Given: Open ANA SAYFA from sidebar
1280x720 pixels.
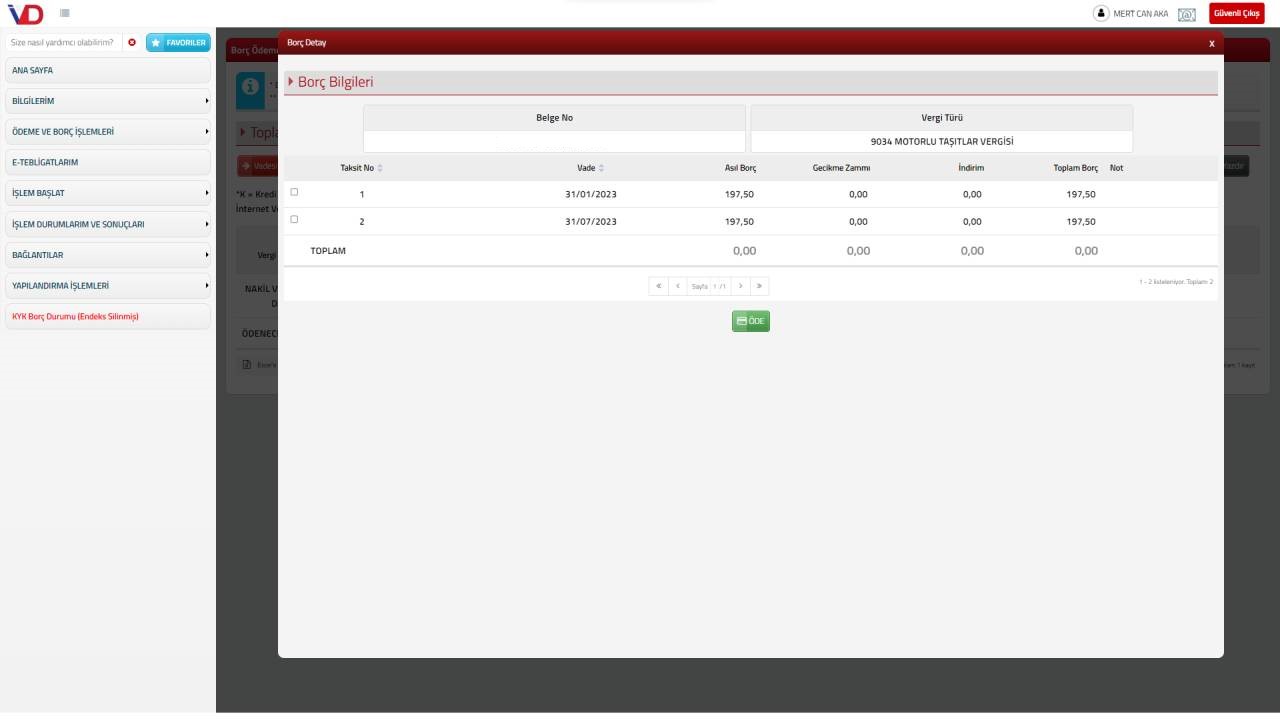Looking at the screenshot, I should coord(108,71).
